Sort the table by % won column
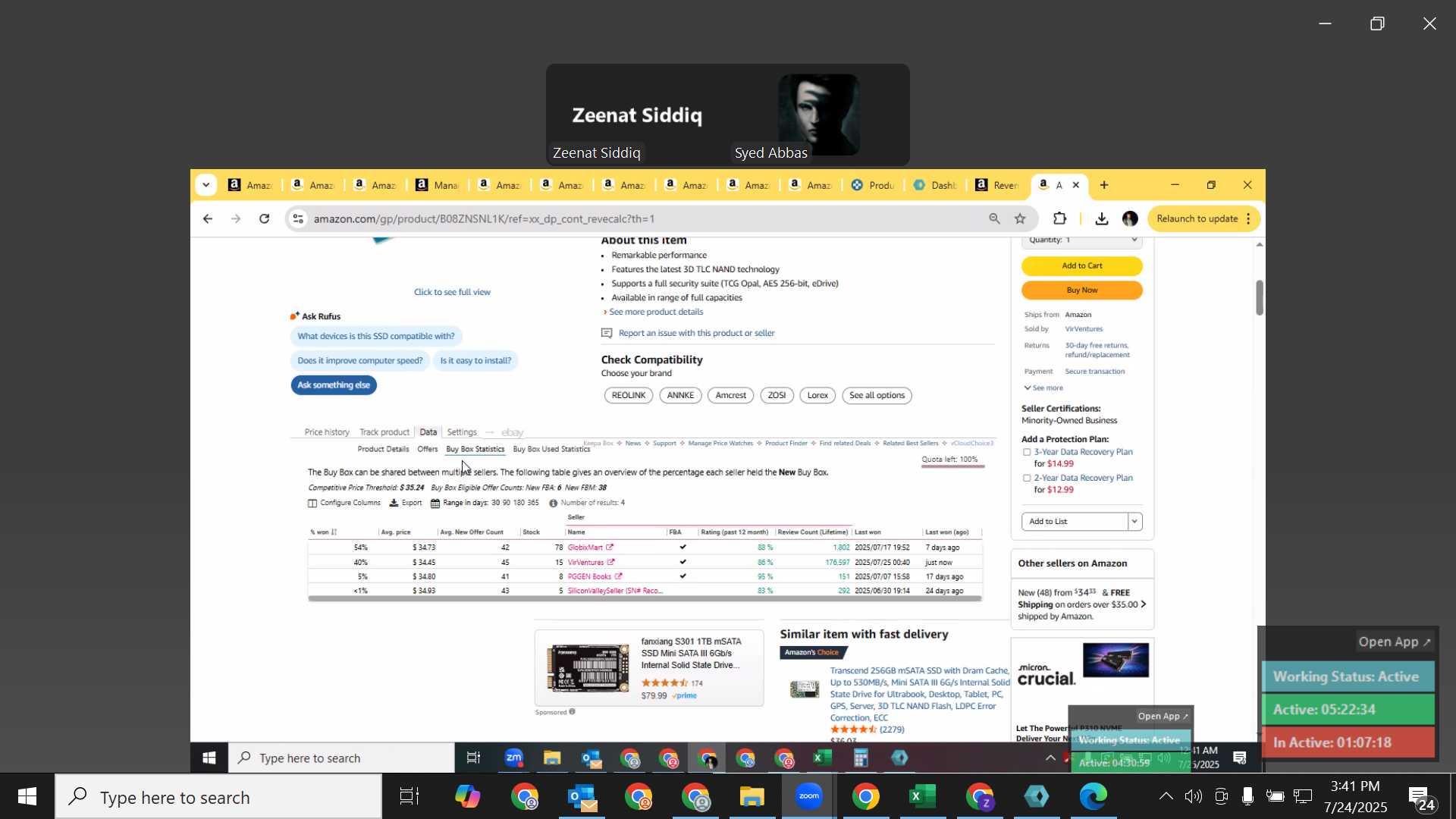 pos(323,532)
